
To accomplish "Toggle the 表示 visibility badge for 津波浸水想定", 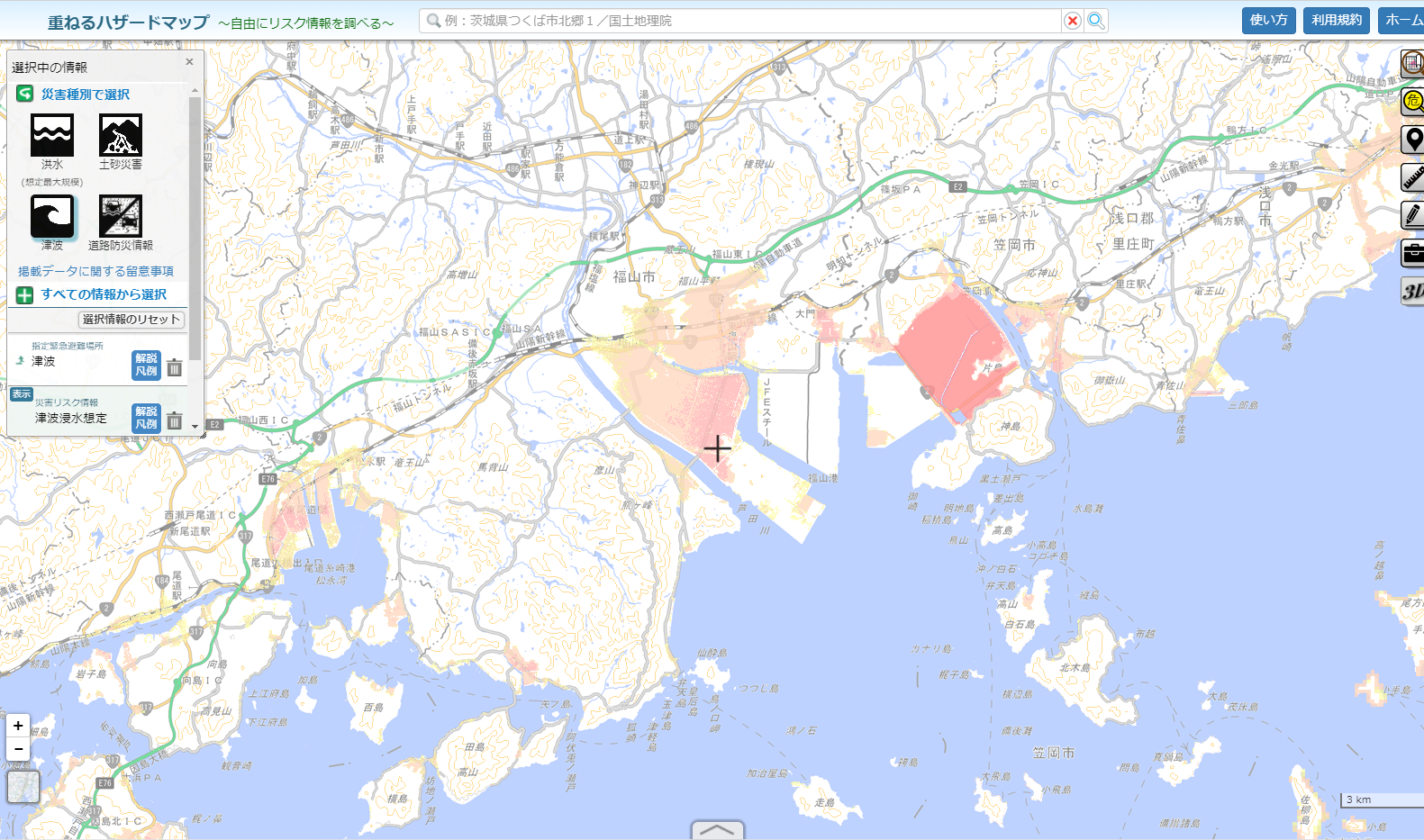I will [22, 394].
